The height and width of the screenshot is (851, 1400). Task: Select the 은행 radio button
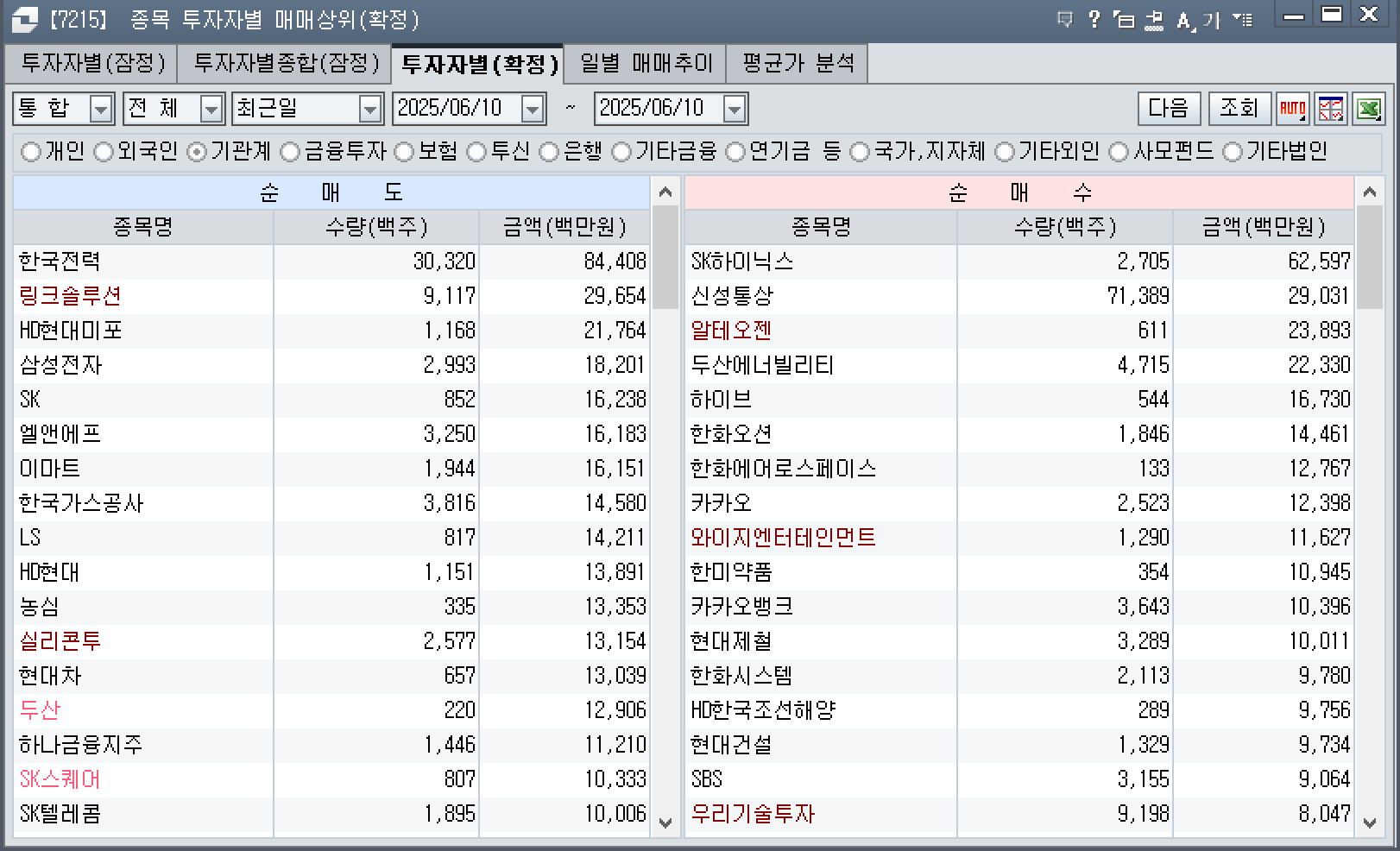549,152
